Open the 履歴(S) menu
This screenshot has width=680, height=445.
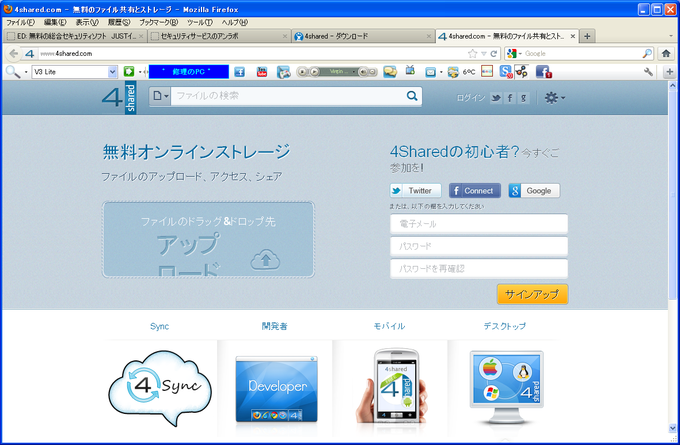pyautogui.click(x=119, y=22)
